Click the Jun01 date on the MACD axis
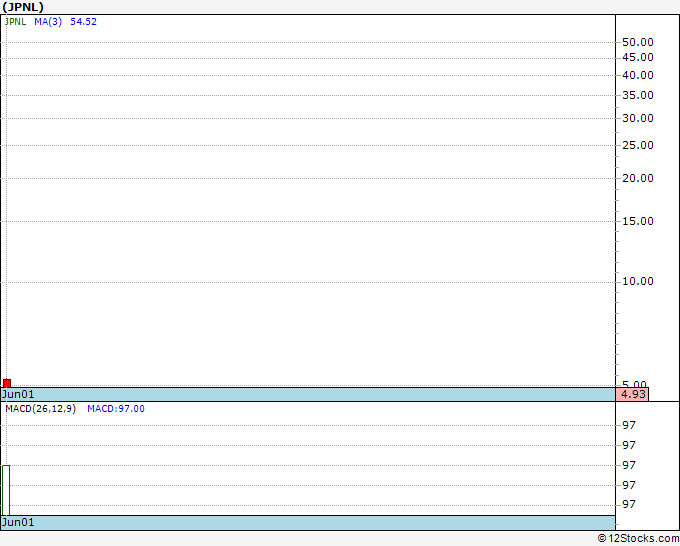This screenshot has height=546, width=680. click(18, 522)
